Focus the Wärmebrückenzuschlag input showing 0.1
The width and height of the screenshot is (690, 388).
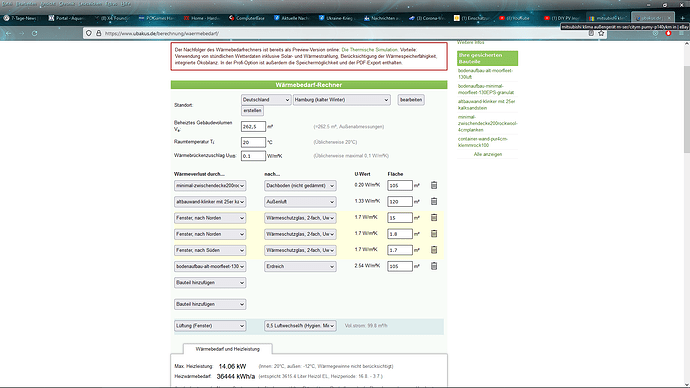pyautogui.click(x=253, y=156)
